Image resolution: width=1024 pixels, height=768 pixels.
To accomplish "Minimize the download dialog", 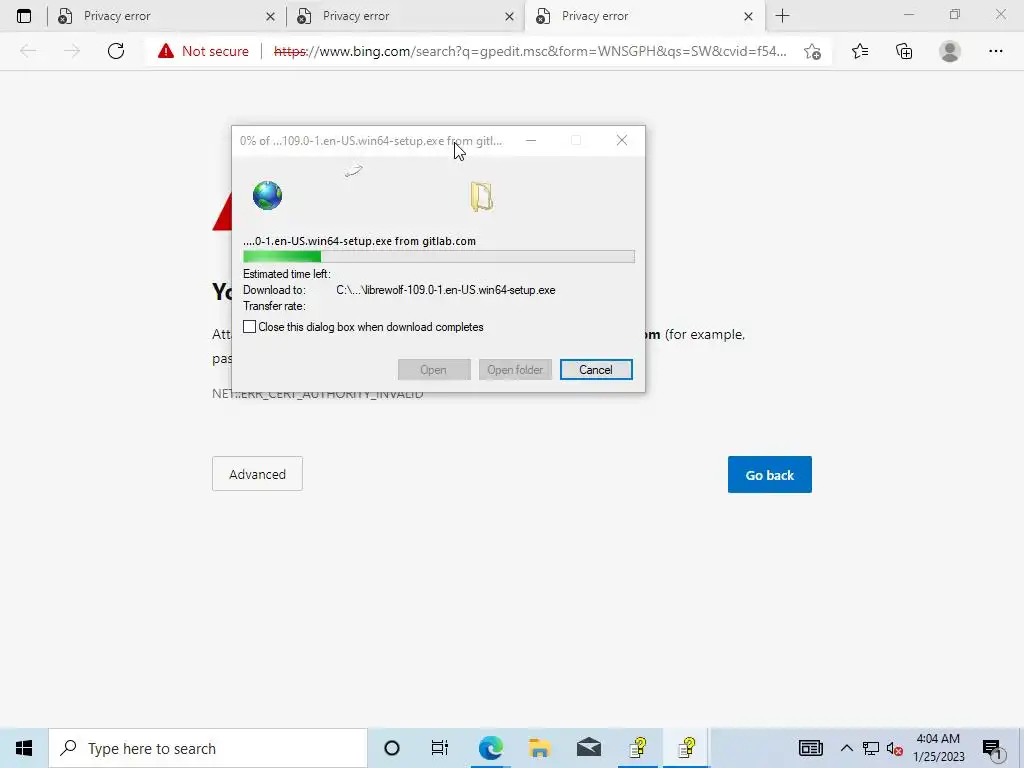I will [531, 140].
